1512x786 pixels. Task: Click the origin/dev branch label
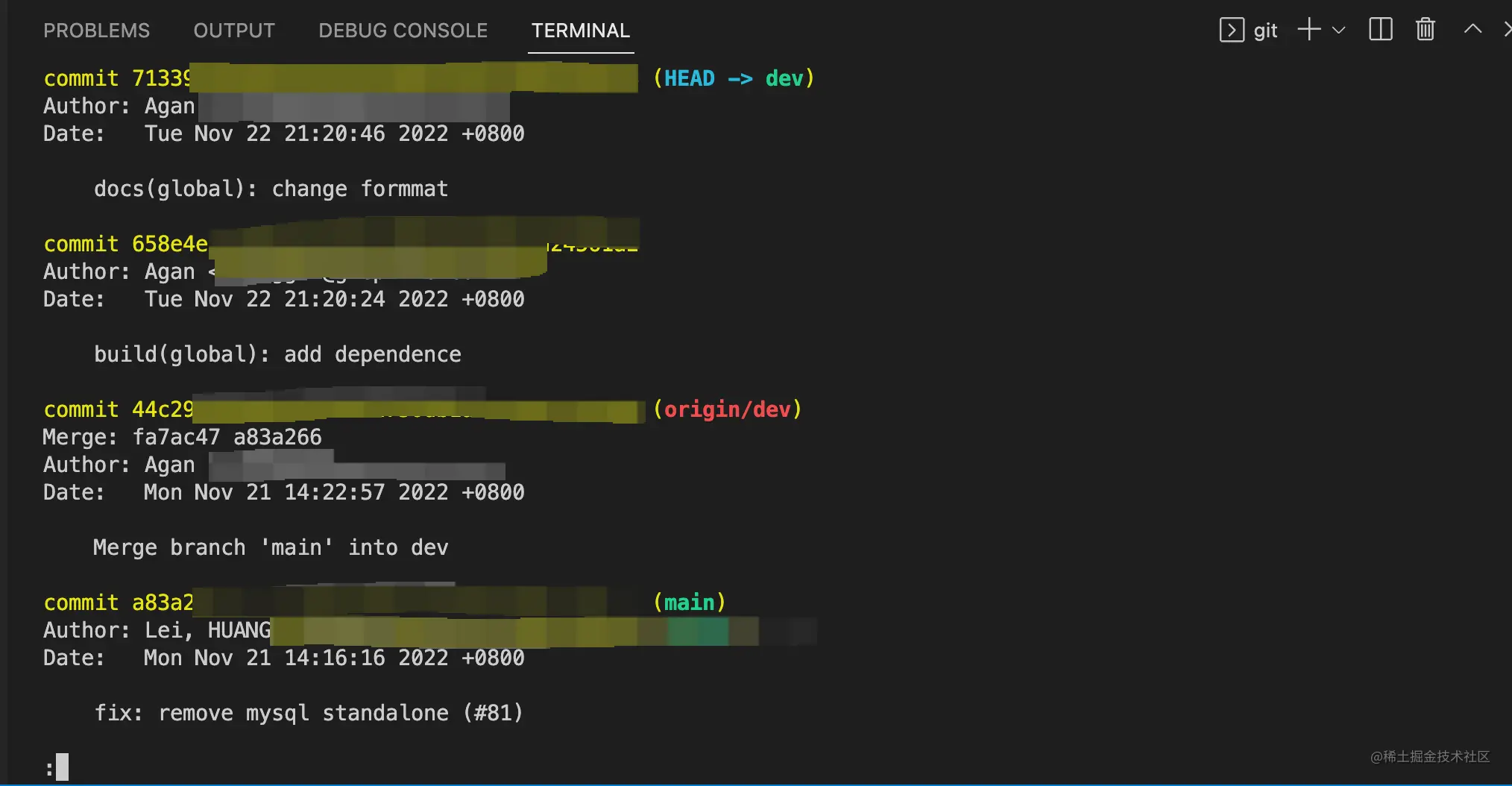(x=727, y=409)
